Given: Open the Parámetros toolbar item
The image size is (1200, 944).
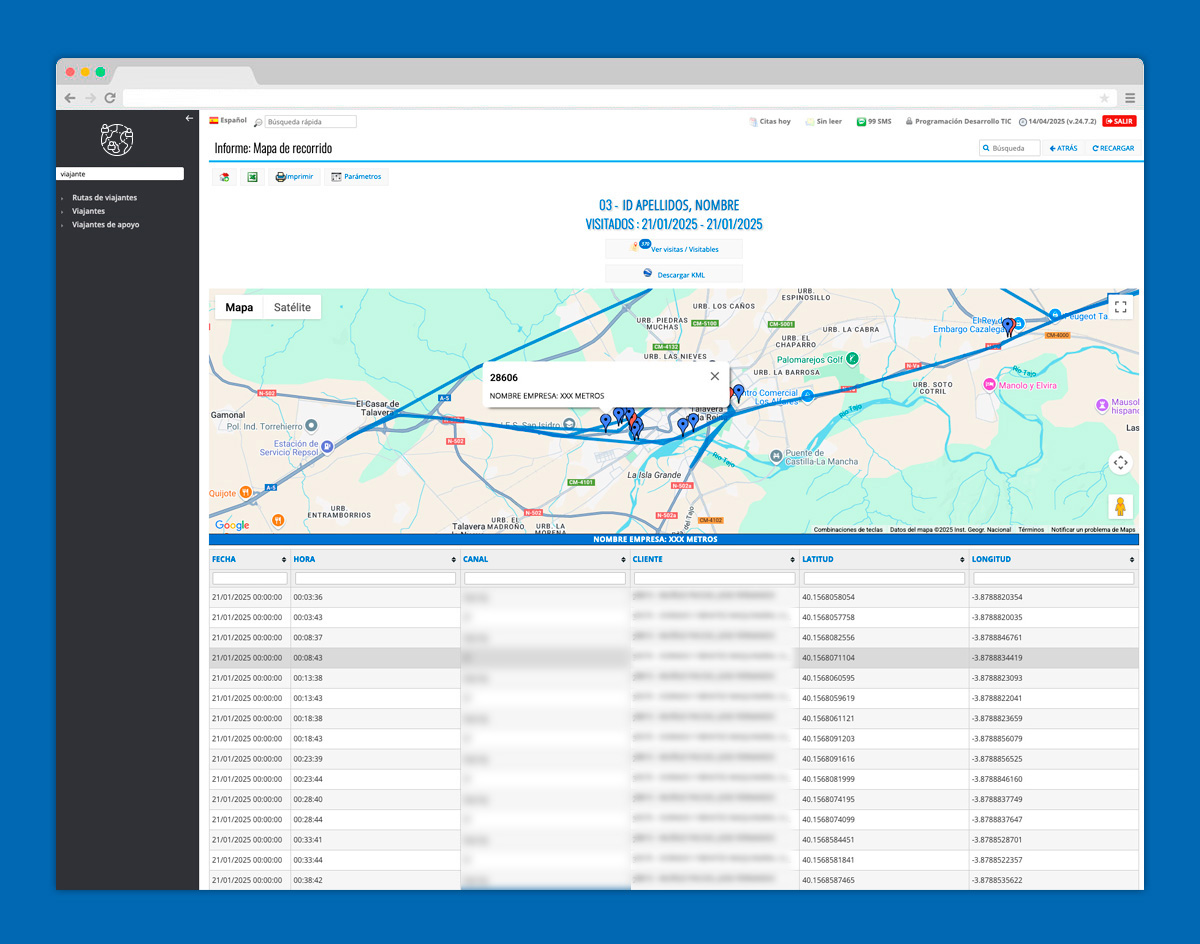Looking at the screenshot, I should [x=356, y=177].
